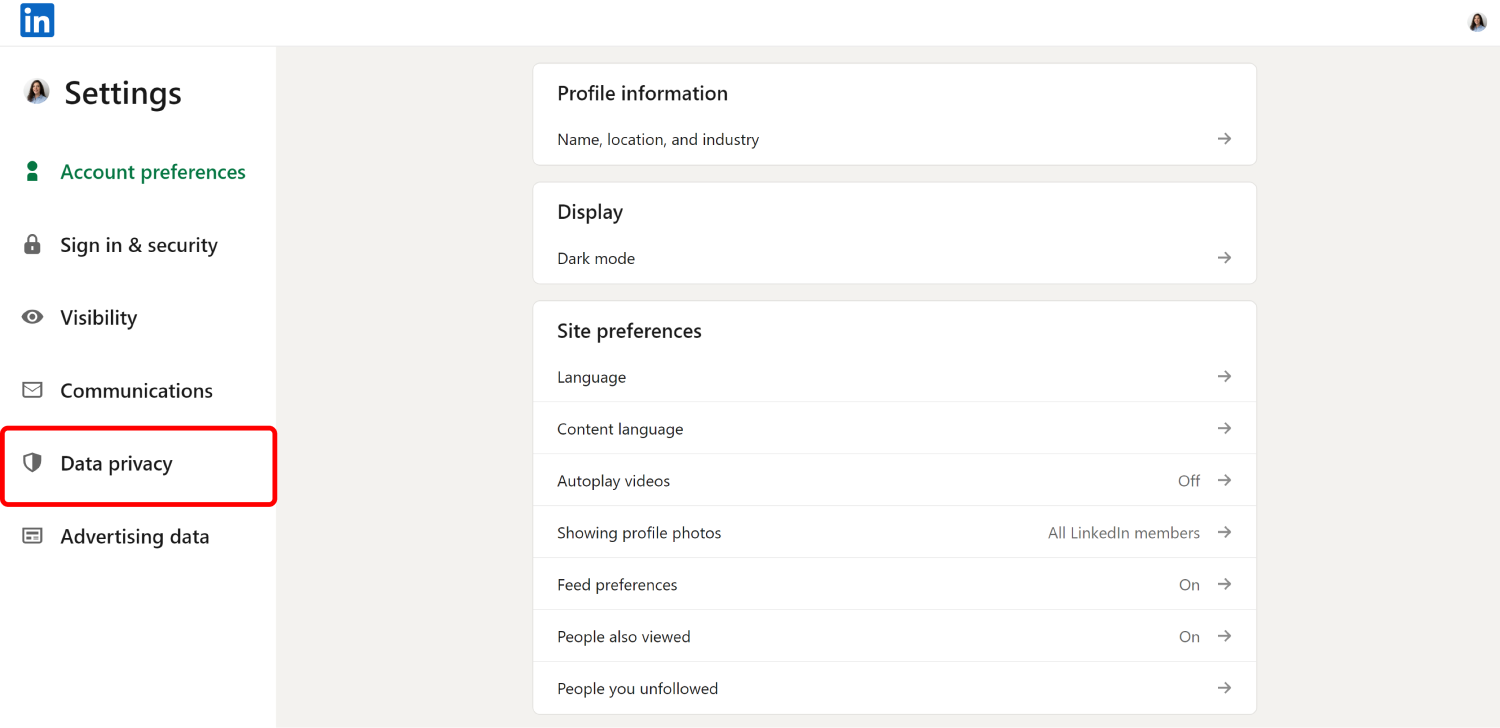The width and height of the screenshot is (1500, 728).
Task: Open People you unfollowed list
Action: pyautogui.click(x=637, y=689)
